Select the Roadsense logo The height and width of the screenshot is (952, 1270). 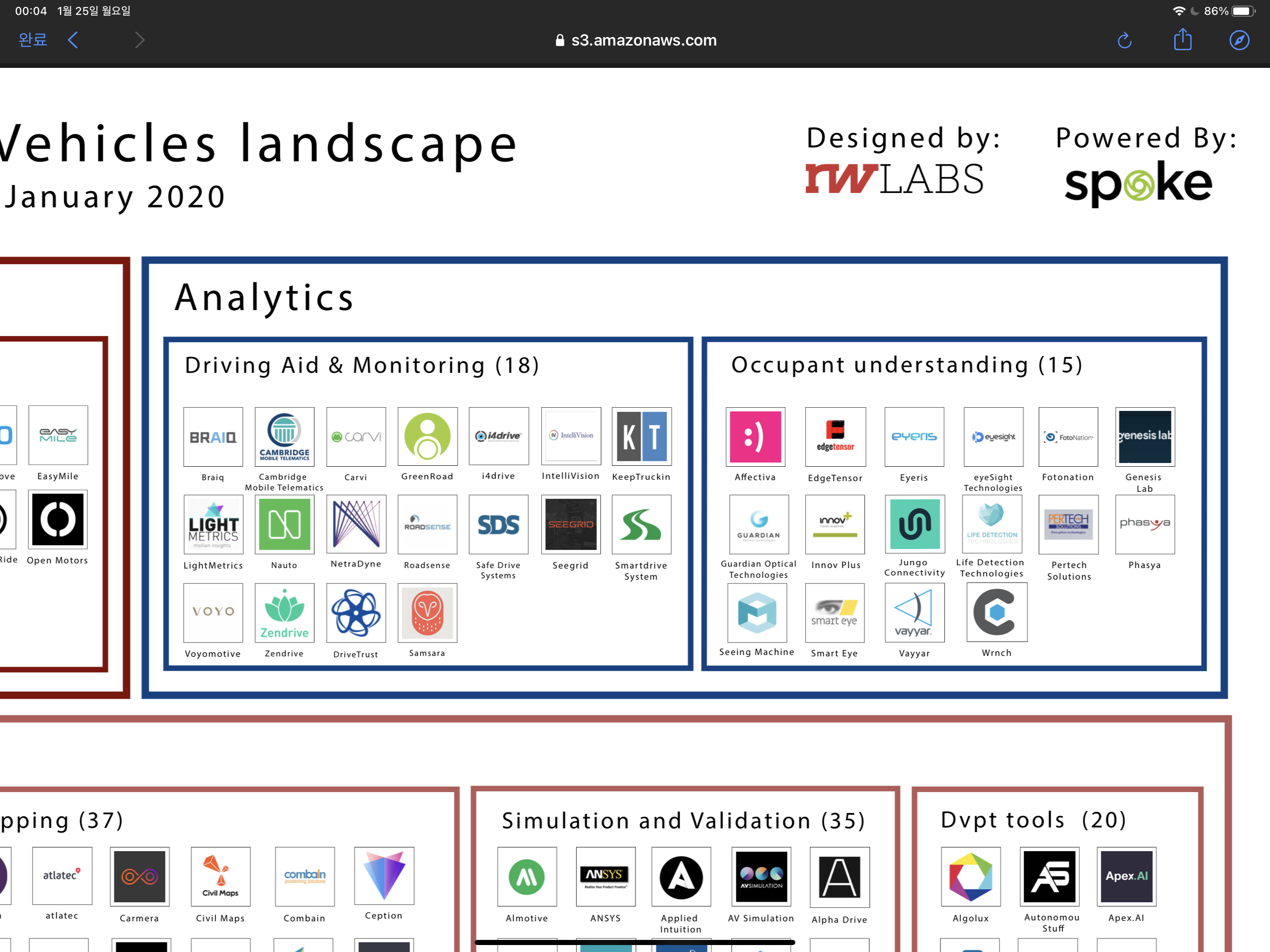pyautogui.click(x=427, y=524)
